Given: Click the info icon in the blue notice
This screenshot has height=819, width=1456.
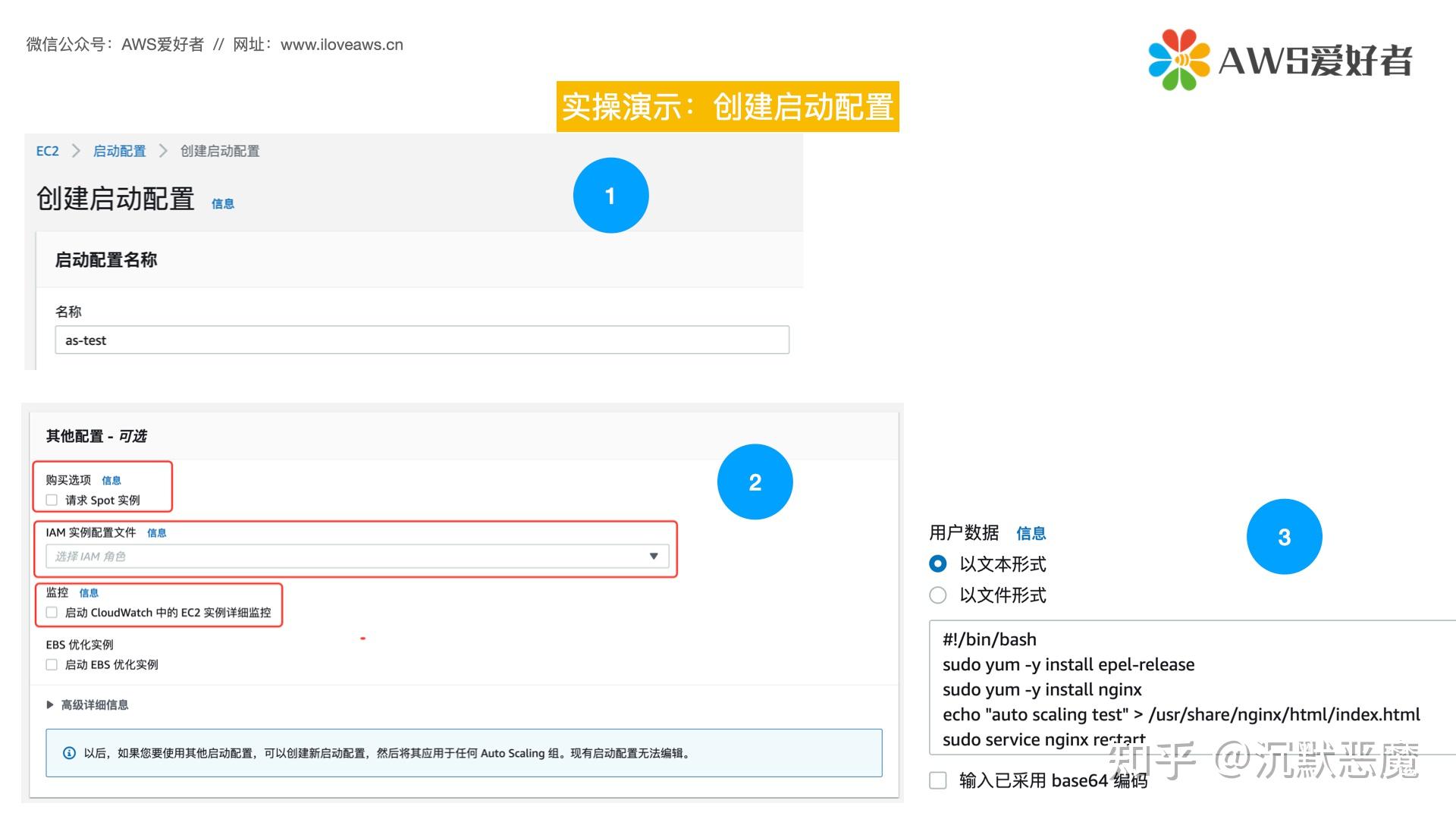Looking at the screenshot, I should point(69,753).
